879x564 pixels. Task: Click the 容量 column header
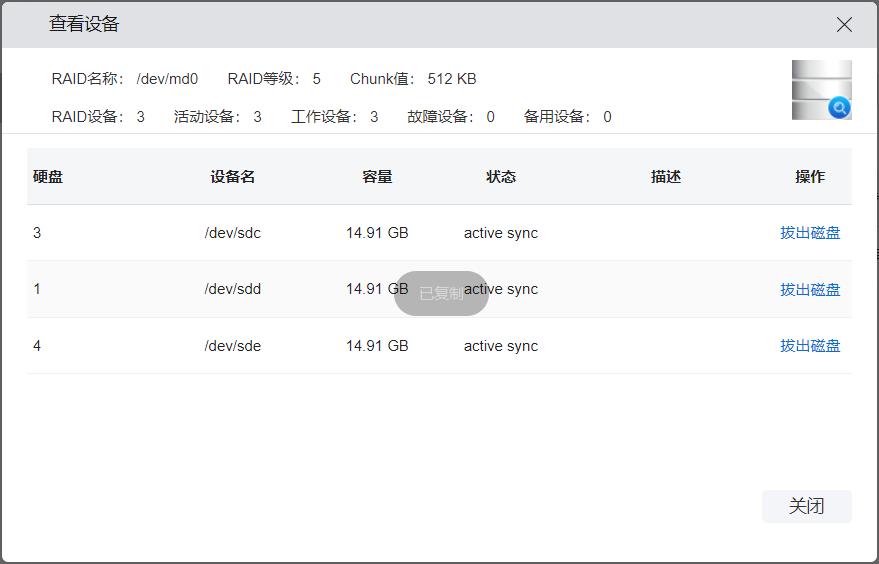(x=377, y=177)
